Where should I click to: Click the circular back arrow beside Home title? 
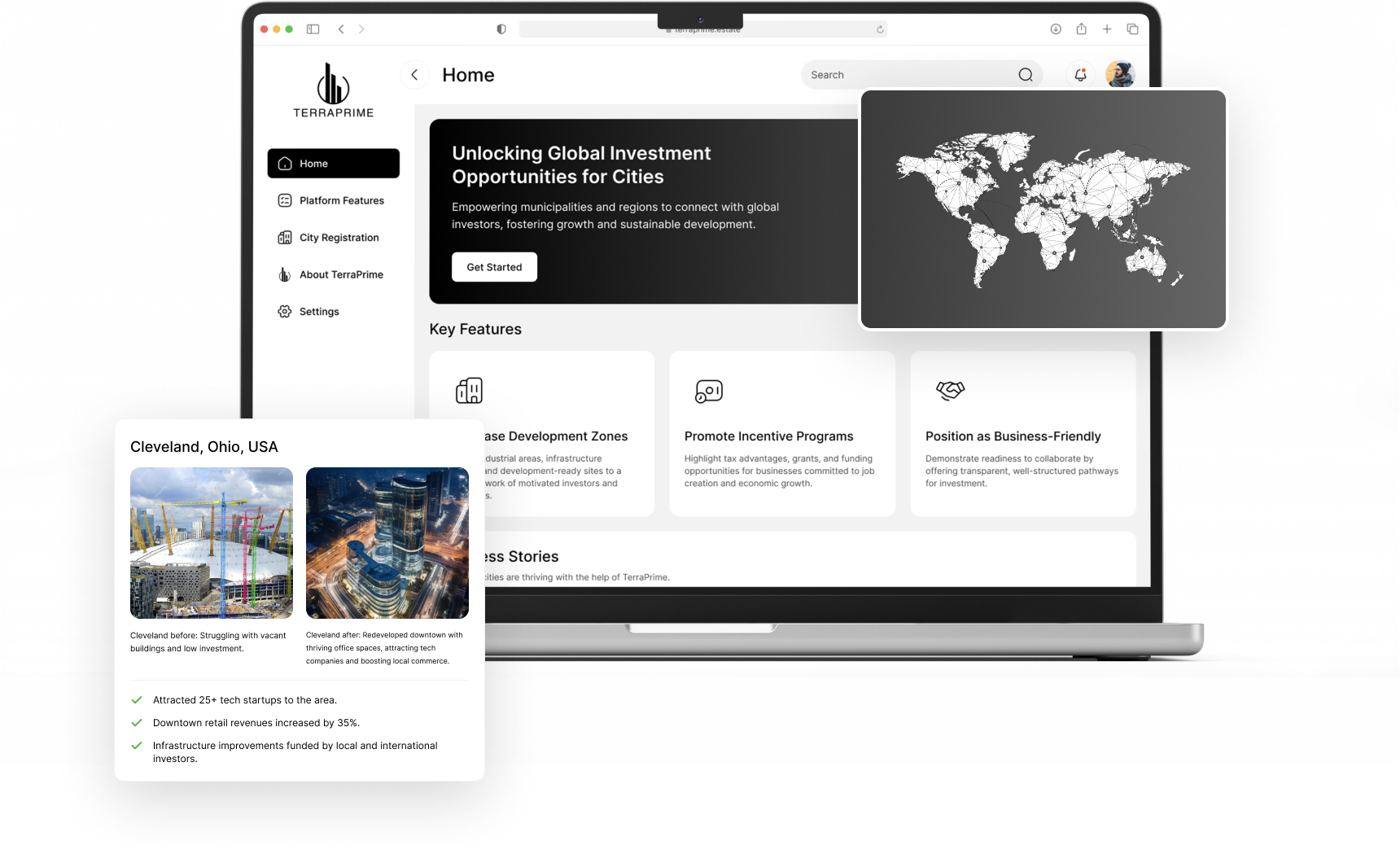coord(414,75)
